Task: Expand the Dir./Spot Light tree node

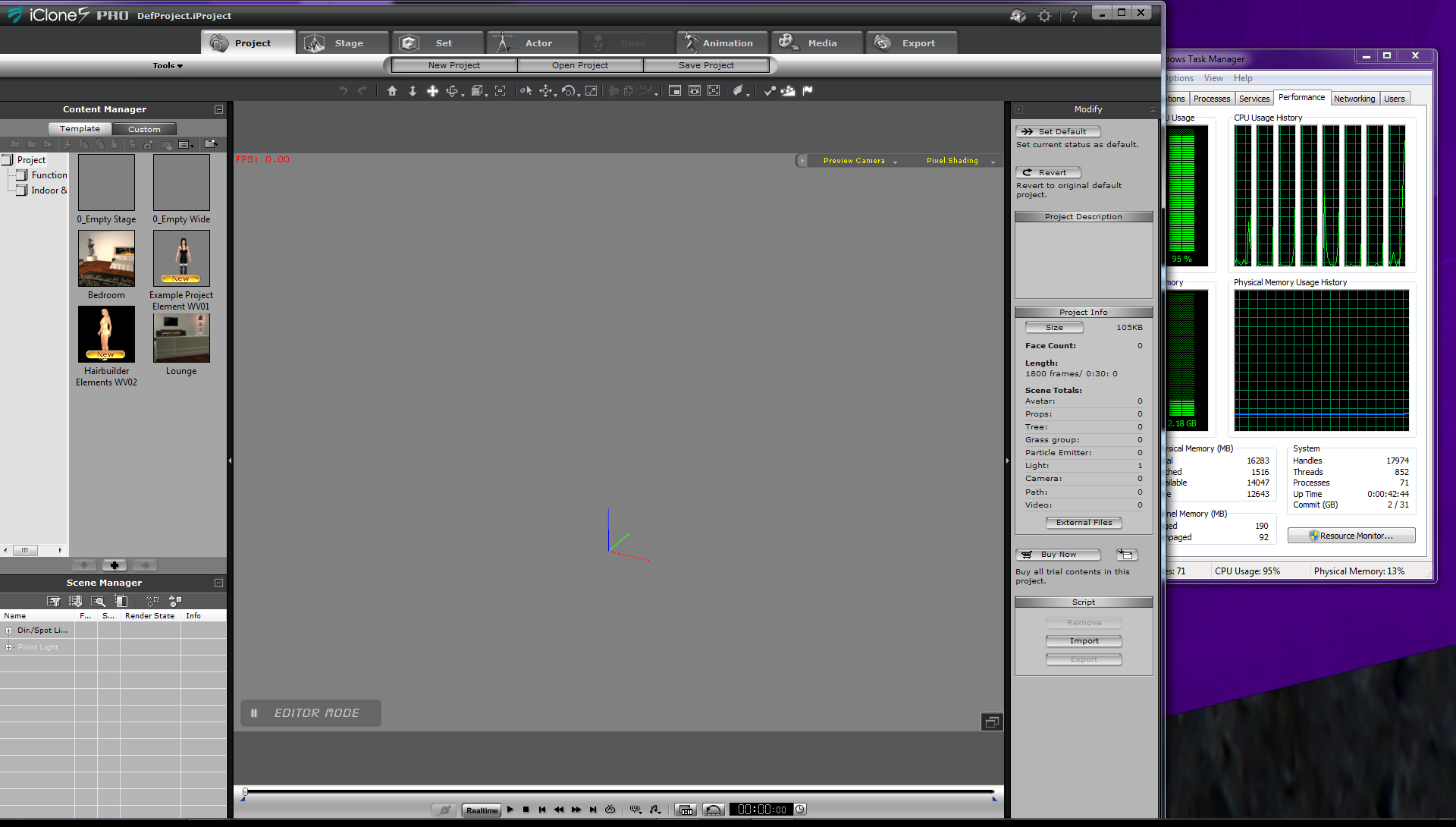Action: (x=8, y=630)
